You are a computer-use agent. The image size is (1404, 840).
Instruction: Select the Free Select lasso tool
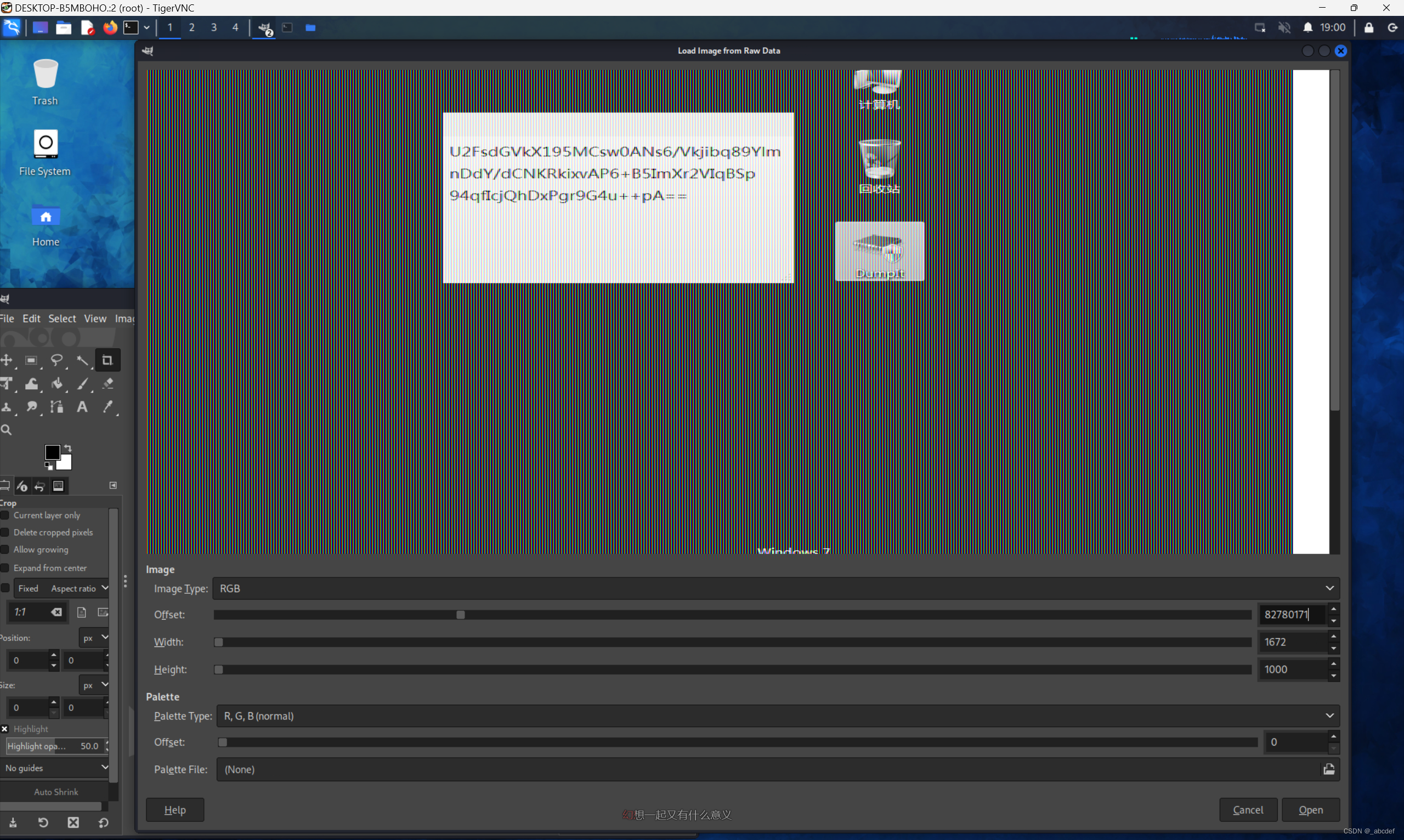tap(56, 360)
